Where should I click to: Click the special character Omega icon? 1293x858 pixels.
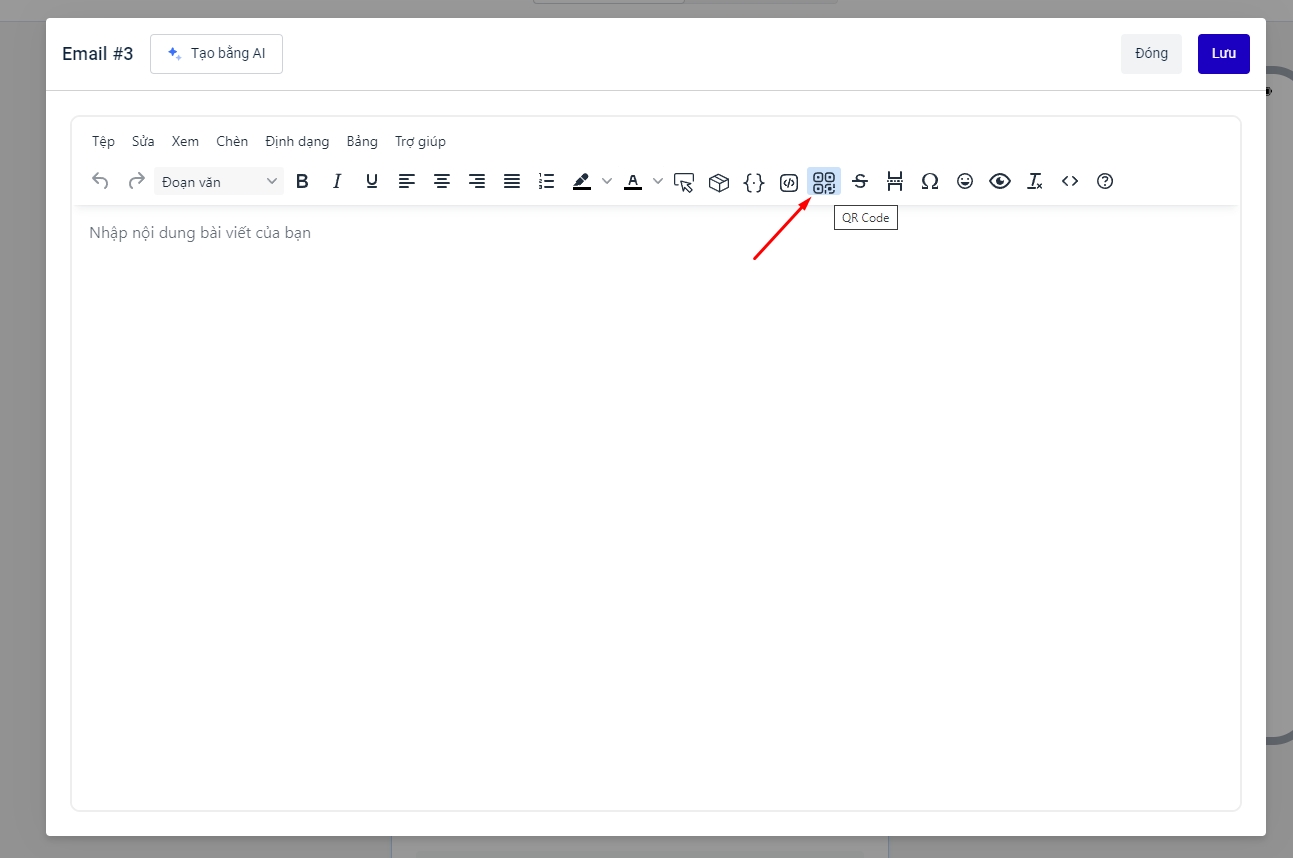[930, 181]
